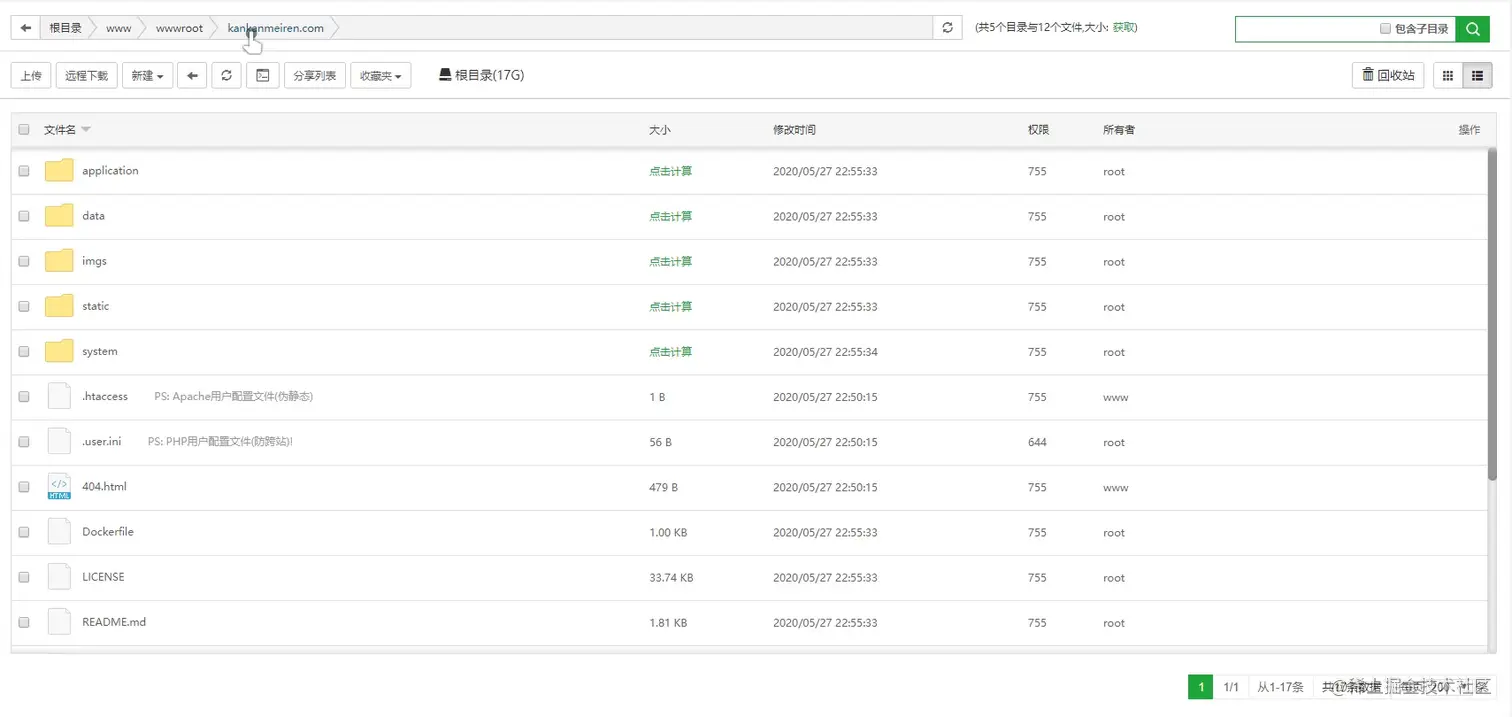Image resolution: width=1512 pixels, height=717 pixels.
Task: Click the 远程下载 button
Action: (87, 75)
